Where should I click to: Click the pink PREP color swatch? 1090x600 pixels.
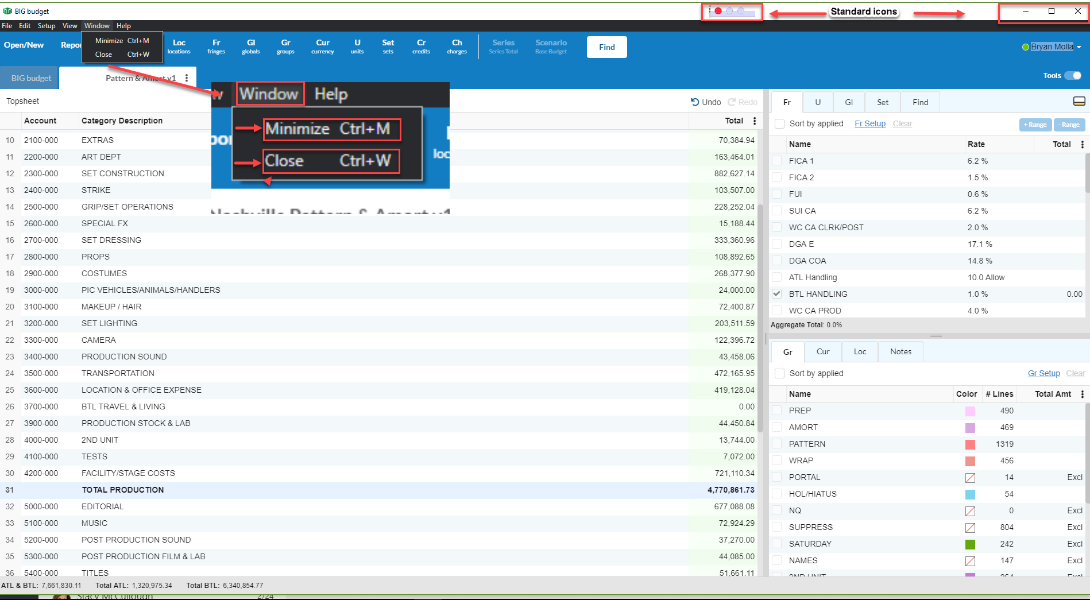pyautogui.click(x=970, y=411)
